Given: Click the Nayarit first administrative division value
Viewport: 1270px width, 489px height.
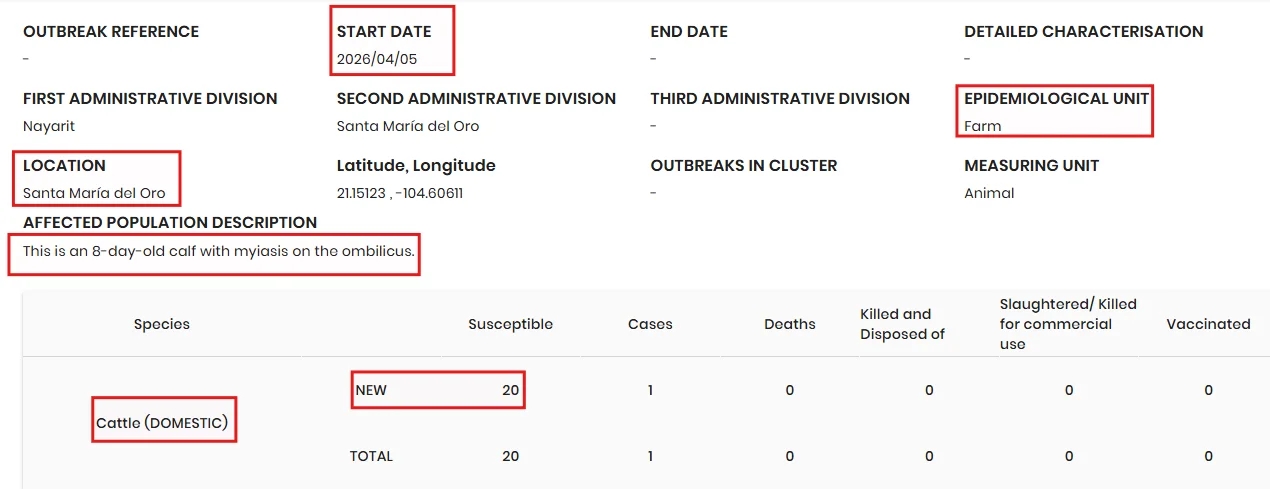Looking at the screenshot, I should click(x=49, y=126).
